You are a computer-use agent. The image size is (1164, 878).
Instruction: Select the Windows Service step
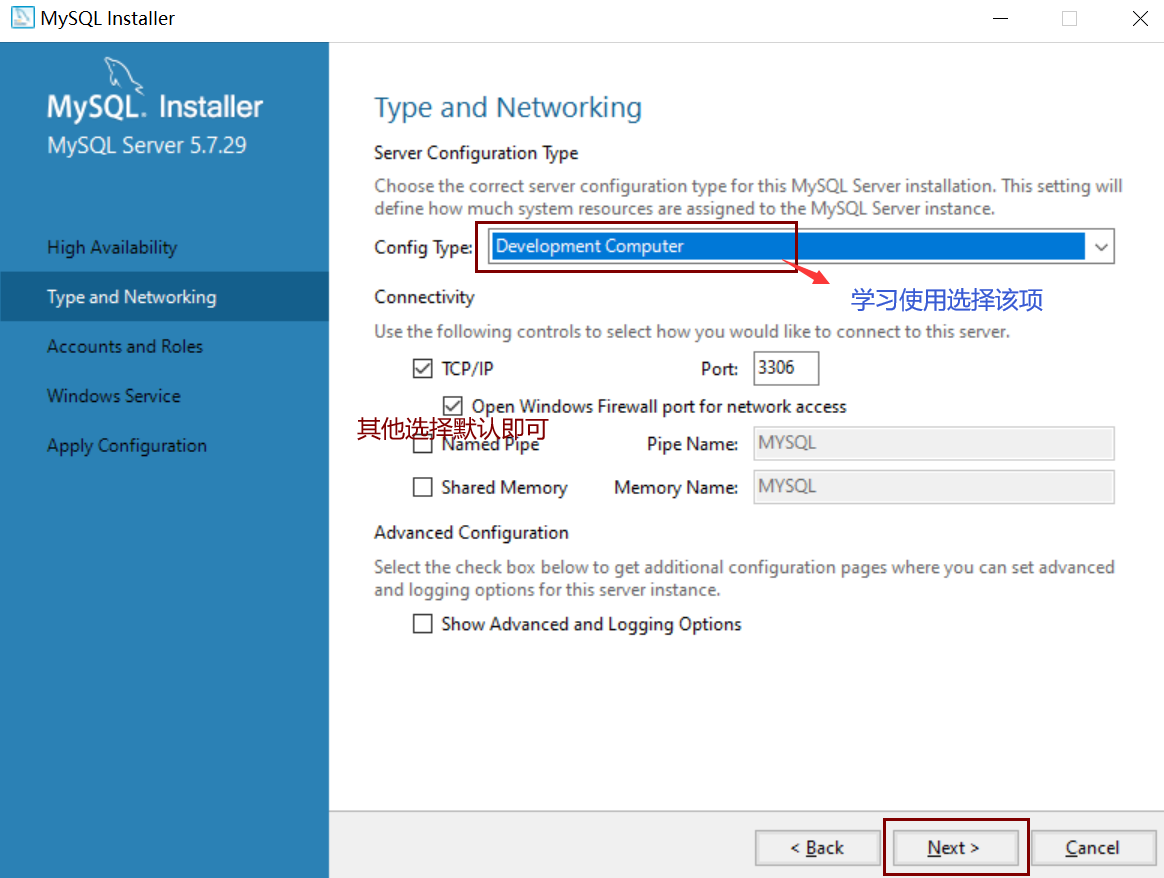[x=113, y=396]
